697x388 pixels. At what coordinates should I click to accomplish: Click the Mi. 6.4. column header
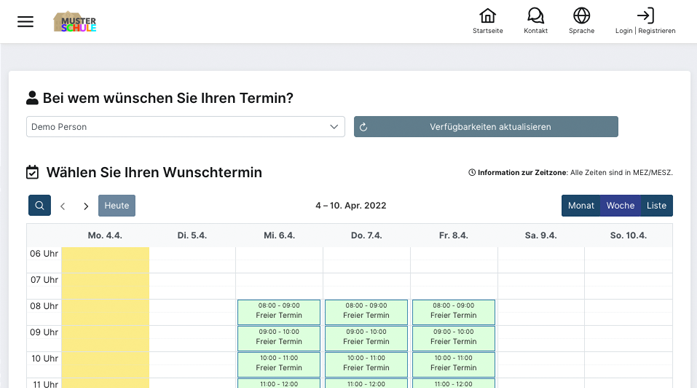coord(279,236)
